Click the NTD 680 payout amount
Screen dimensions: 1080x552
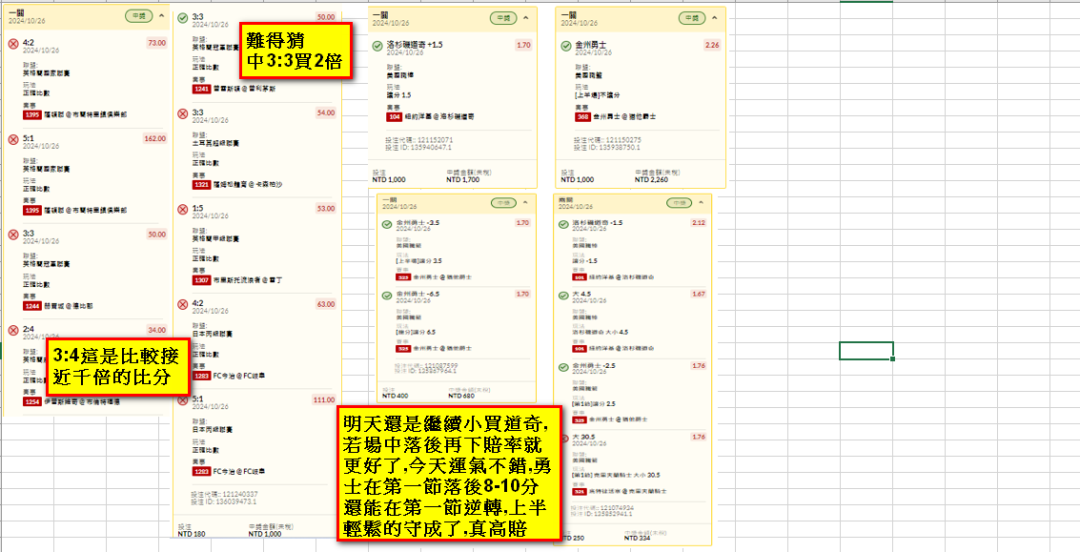pyautogui.click(x=461, y=396)
